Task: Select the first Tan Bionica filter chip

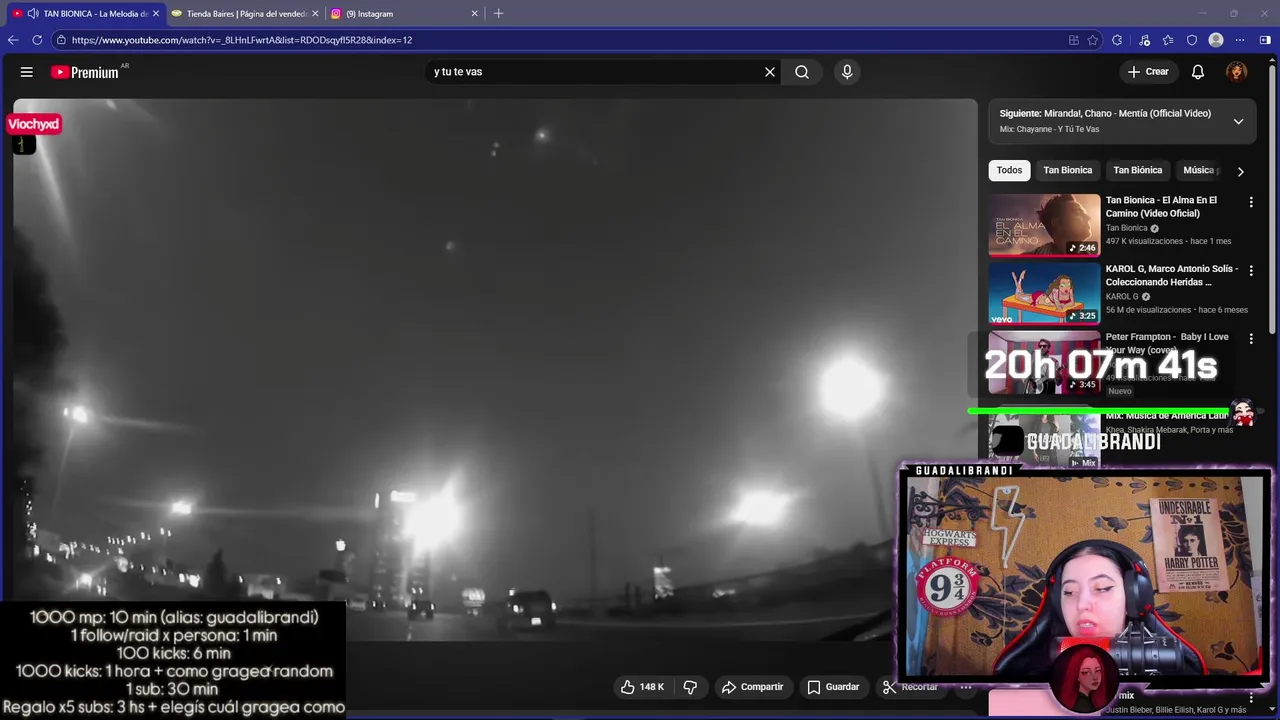Action: click(1067, 170)
